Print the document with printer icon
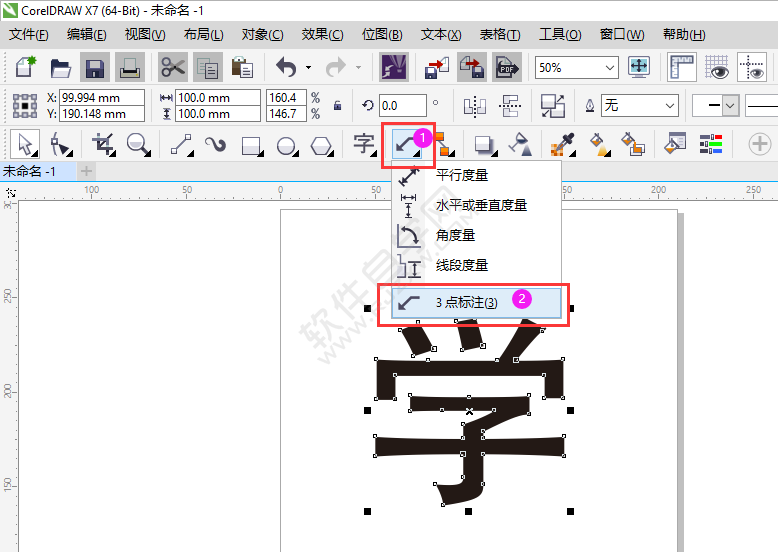This screenshot has width=778, height=552. point(130,67)
